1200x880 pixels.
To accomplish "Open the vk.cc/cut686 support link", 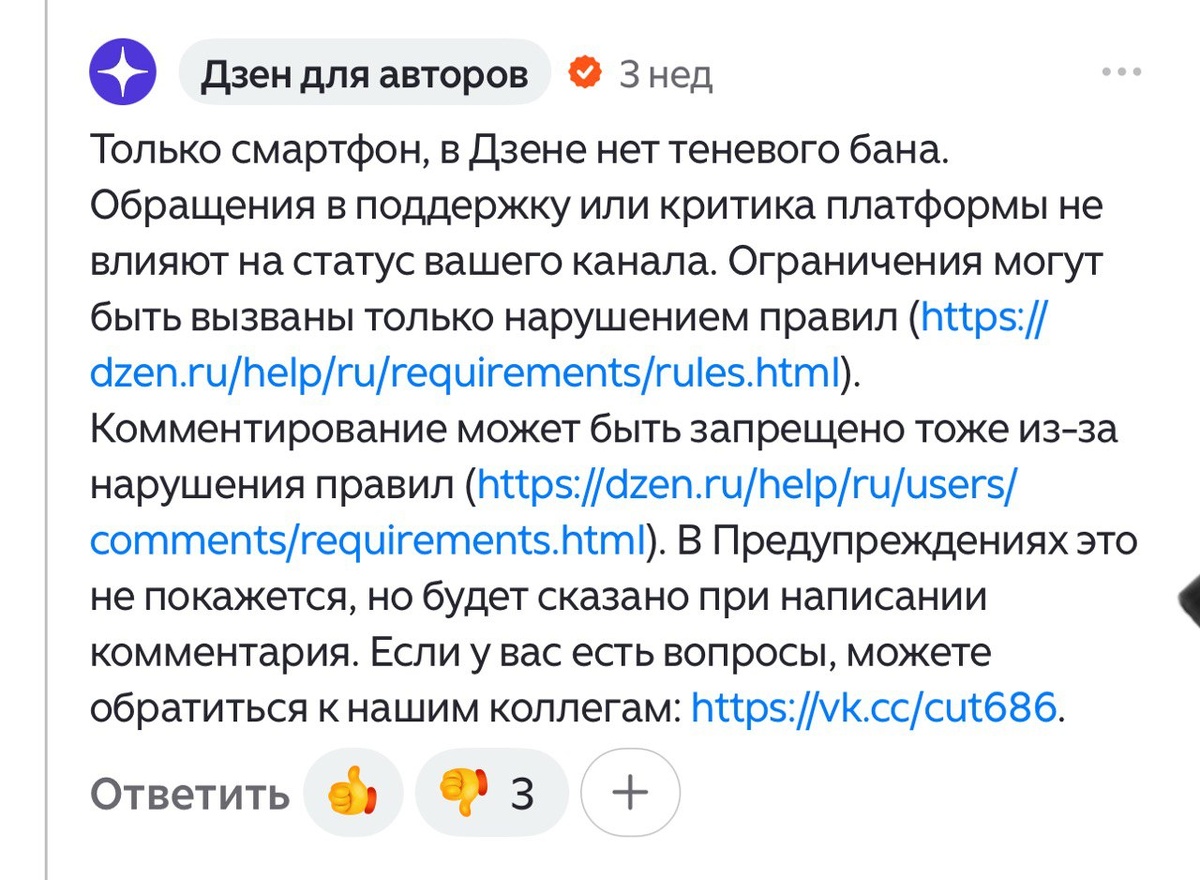I will click(x=872, y=707).
